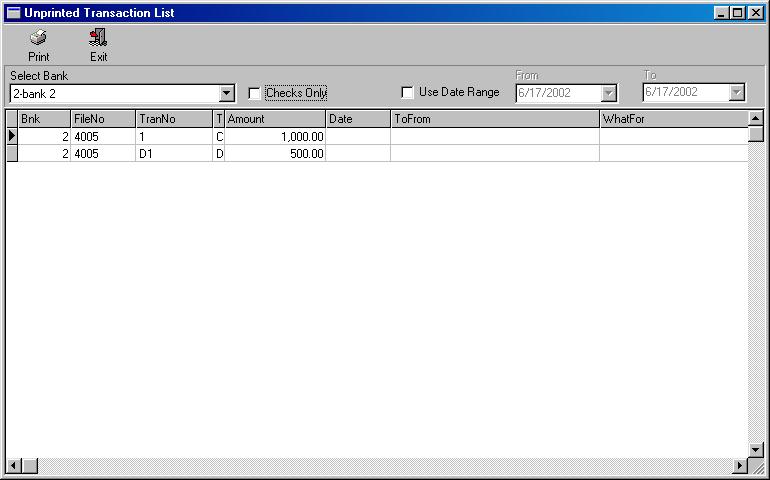770x480 pixels.
Task: Click the vertical scrollbar down arrow
Action: 756,449
